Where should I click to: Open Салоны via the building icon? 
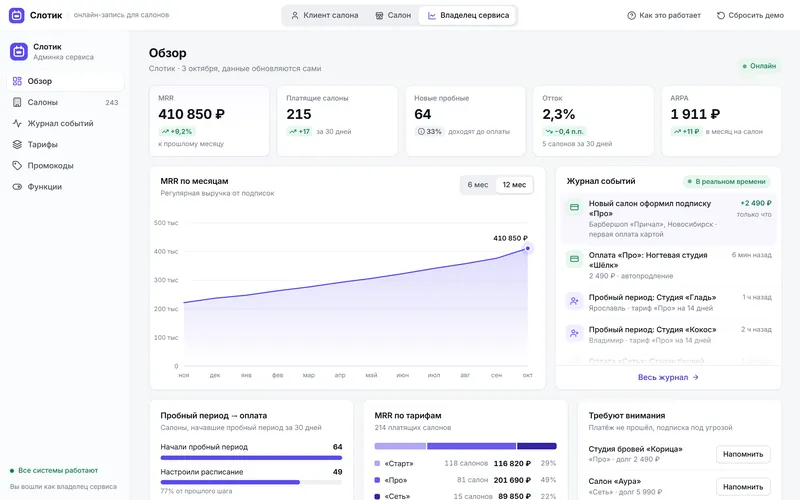pyautogui.click(x=17, y=102)
